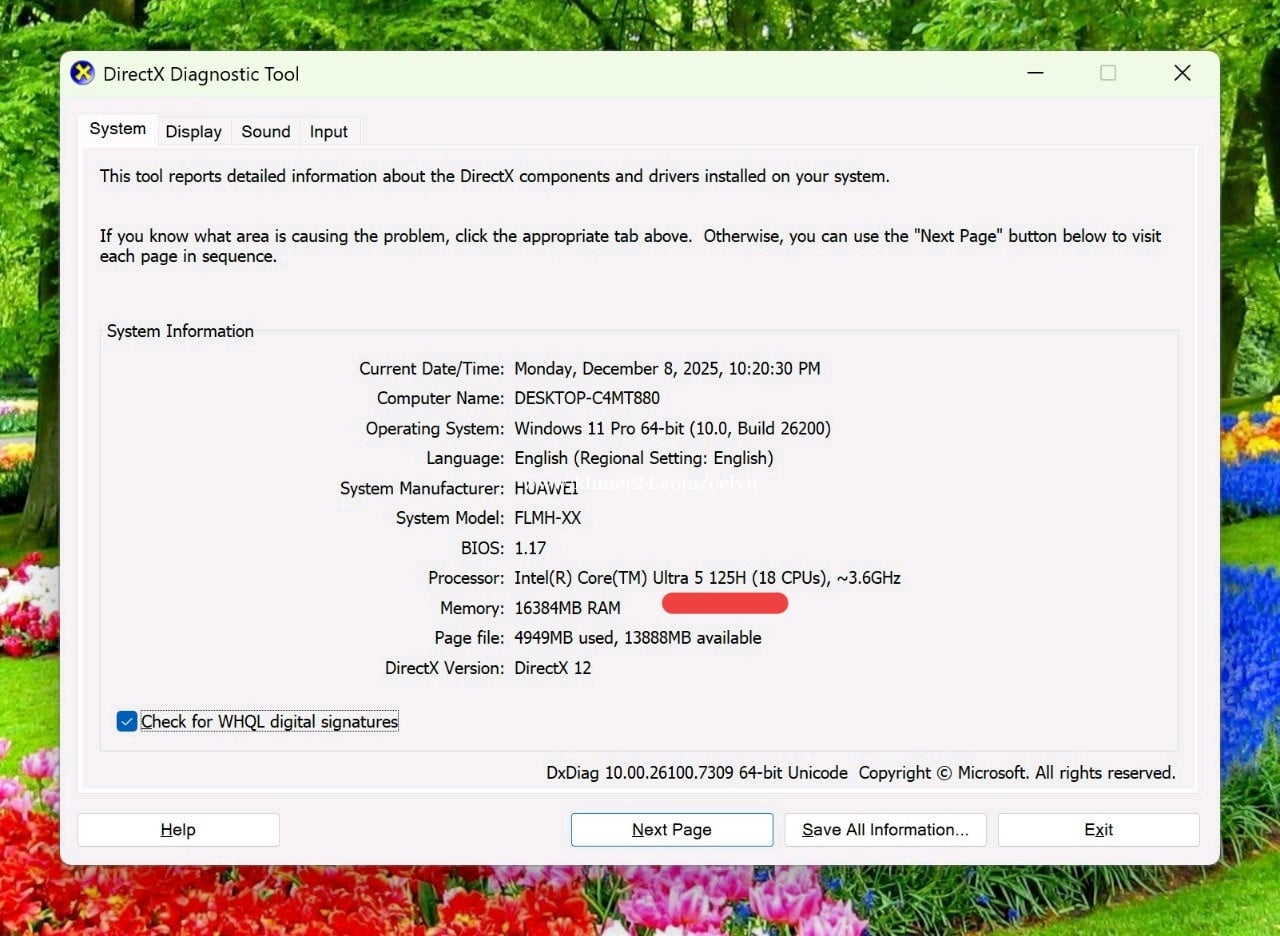Click the DirectX icon in the title bar
The width and height of the screenshot is (1280, 936).
tap(82, 73)
